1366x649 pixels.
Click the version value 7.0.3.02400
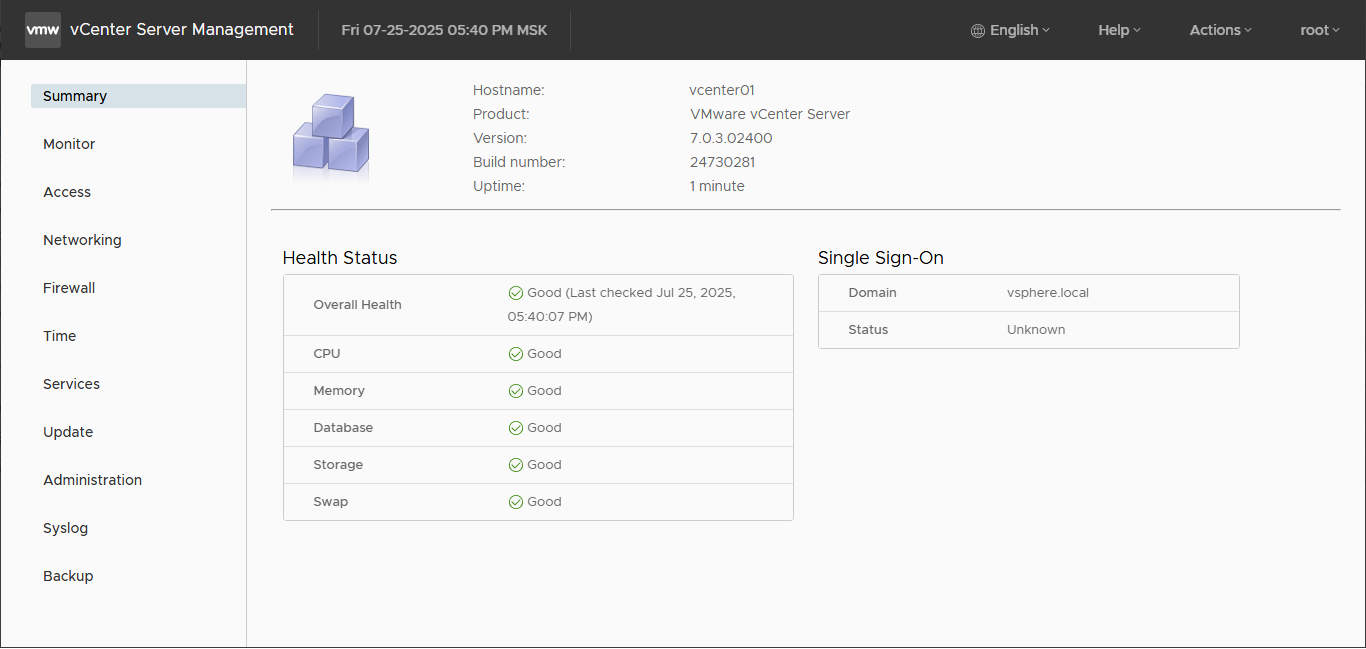click(x=731, y=138)
